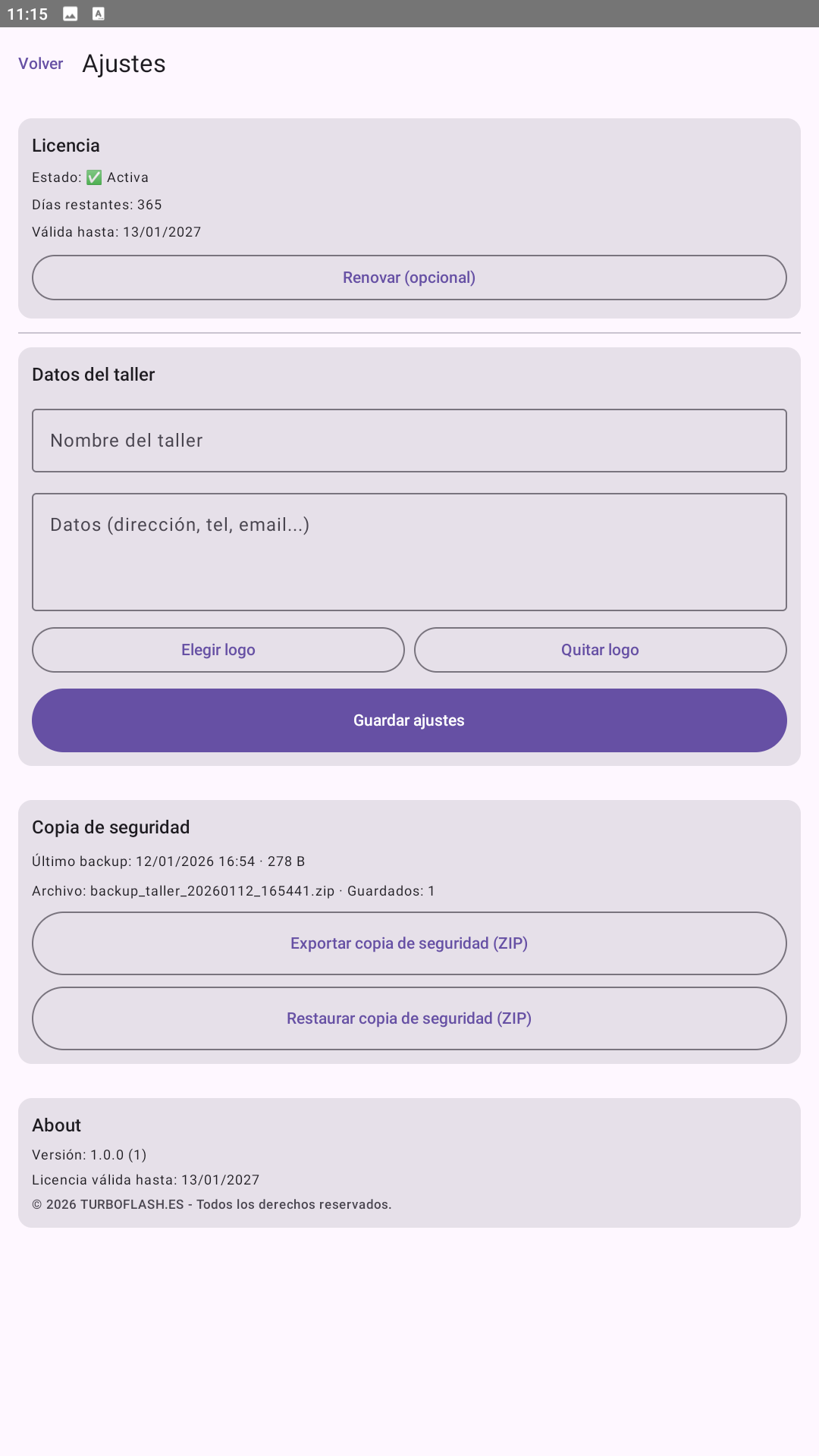
Task: Click the Copia de seguridad section title
Action: (x=111, y=827)
